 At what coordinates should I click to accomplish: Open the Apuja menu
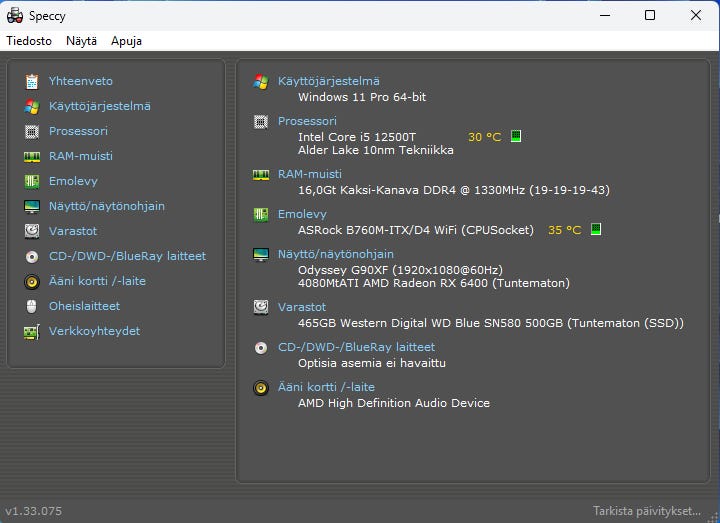tap(126, 41)
